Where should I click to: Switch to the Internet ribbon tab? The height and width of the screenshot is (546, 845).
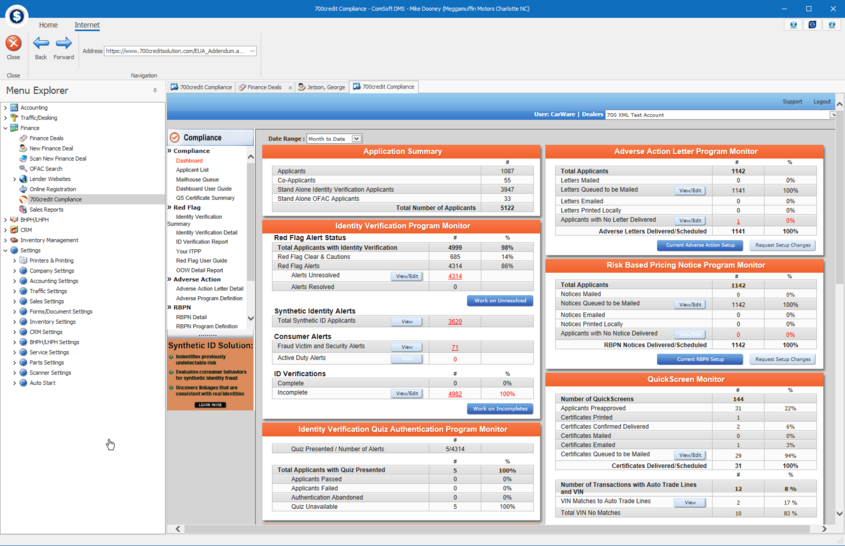pyautogui.click(x=87, y=25)
